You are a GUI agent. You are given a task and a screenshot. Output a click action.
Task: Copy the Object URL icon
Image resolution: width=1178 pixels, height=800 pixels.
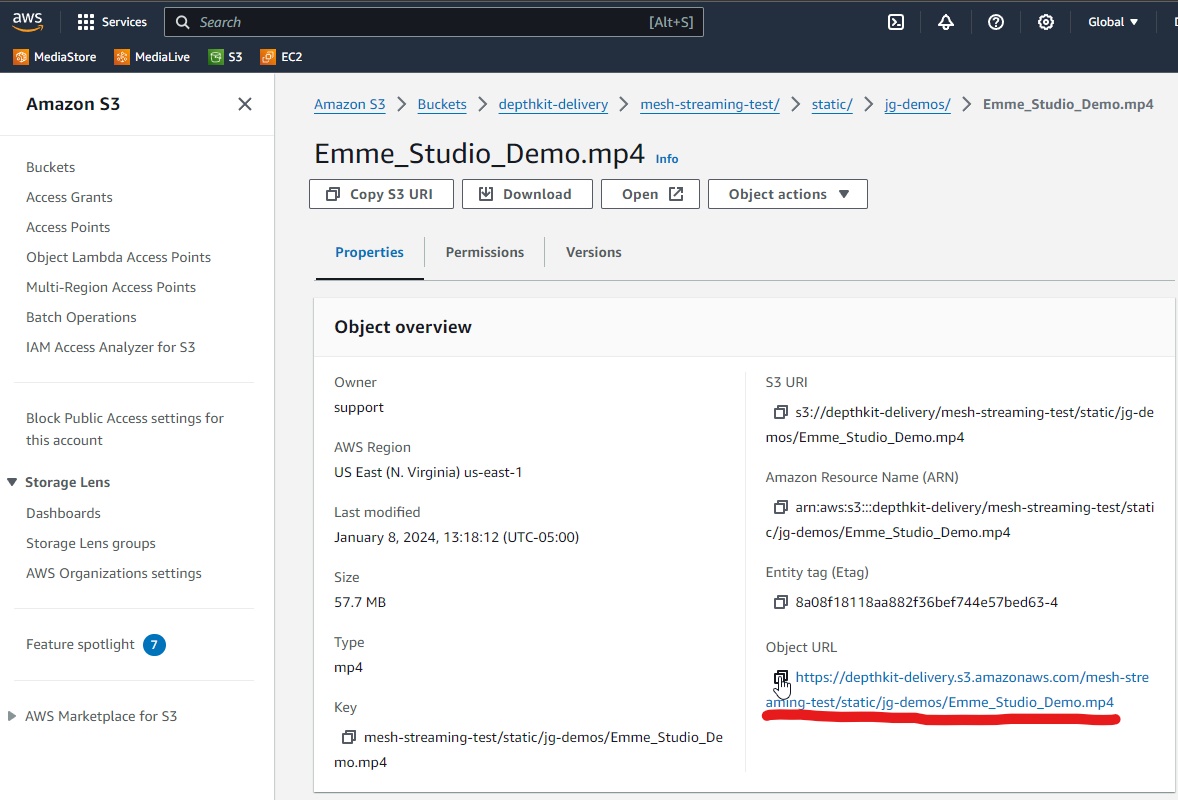point(781,678)
